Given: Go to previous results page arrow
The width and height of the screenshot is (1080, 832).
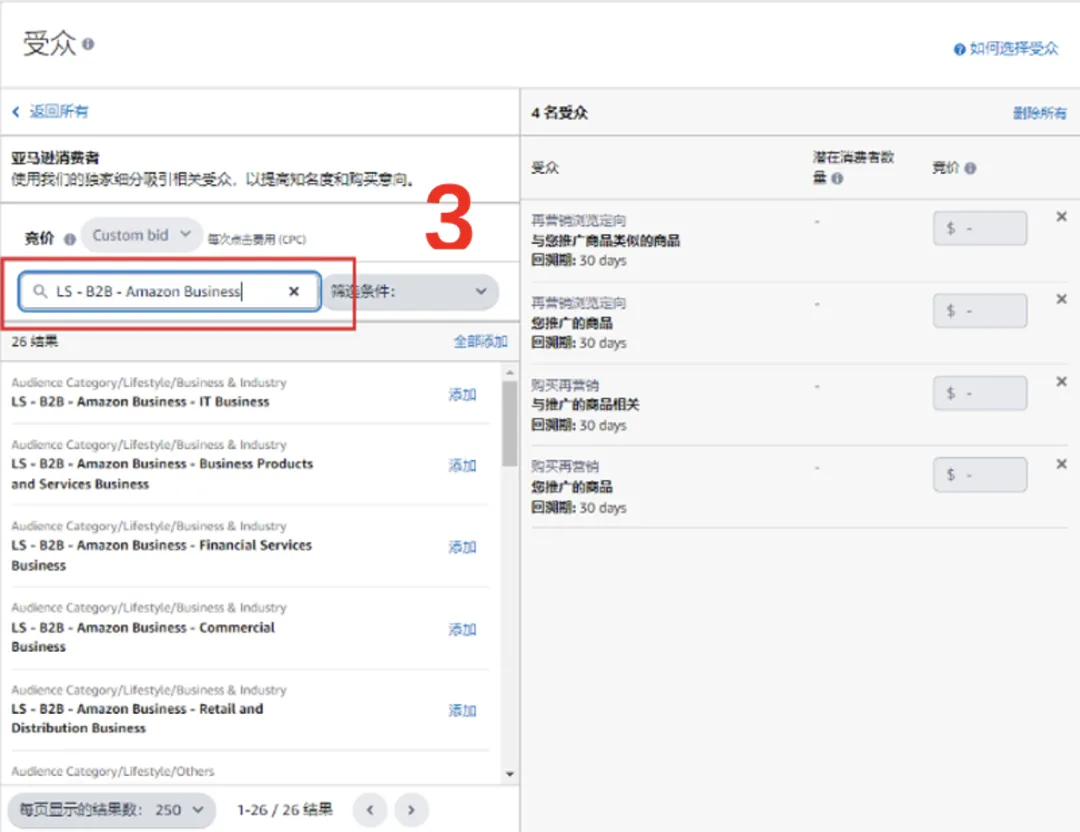Looking at the screenshot, I should pos(369,809).
